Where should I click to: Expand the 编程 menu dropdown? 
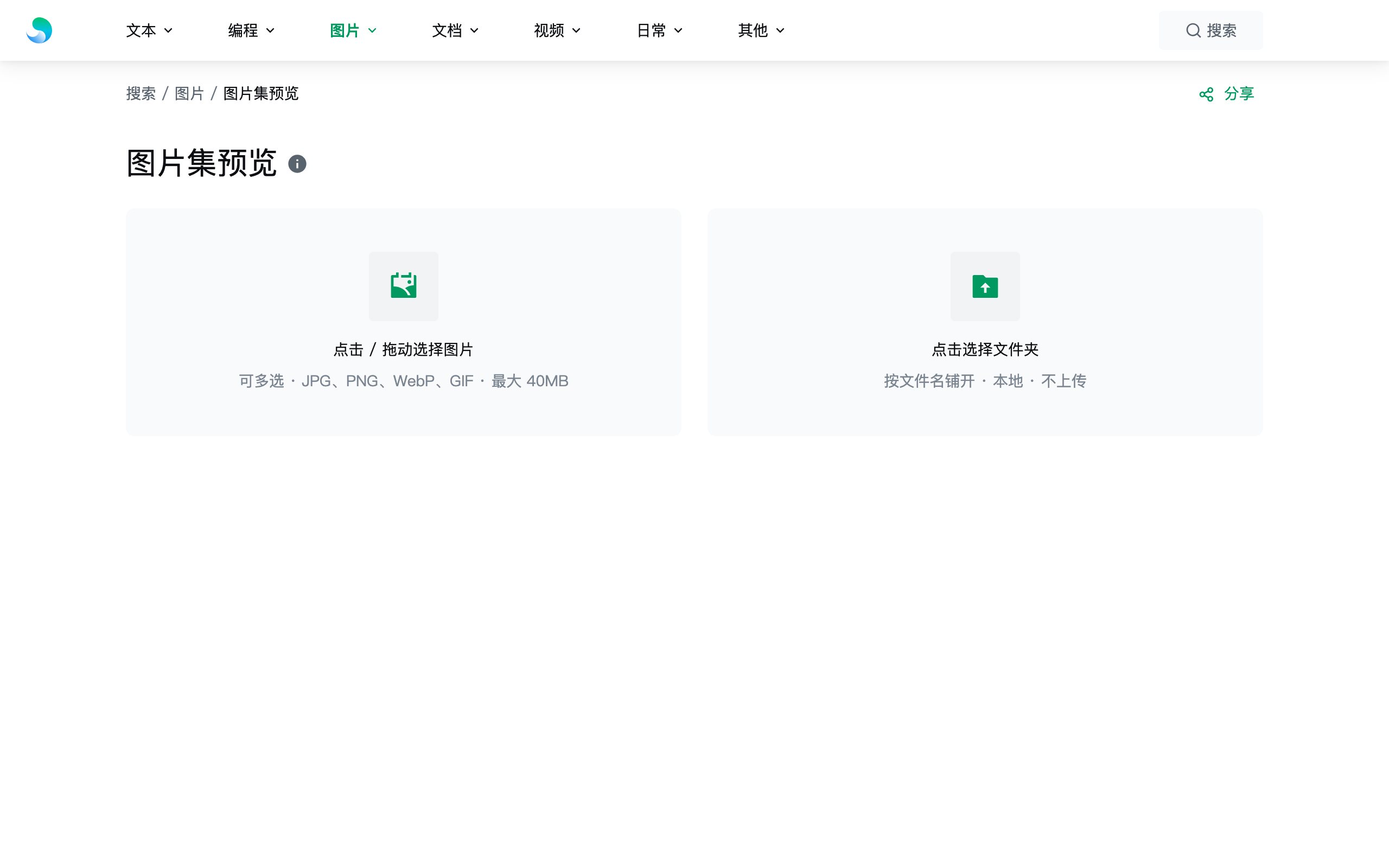[251, 30]
